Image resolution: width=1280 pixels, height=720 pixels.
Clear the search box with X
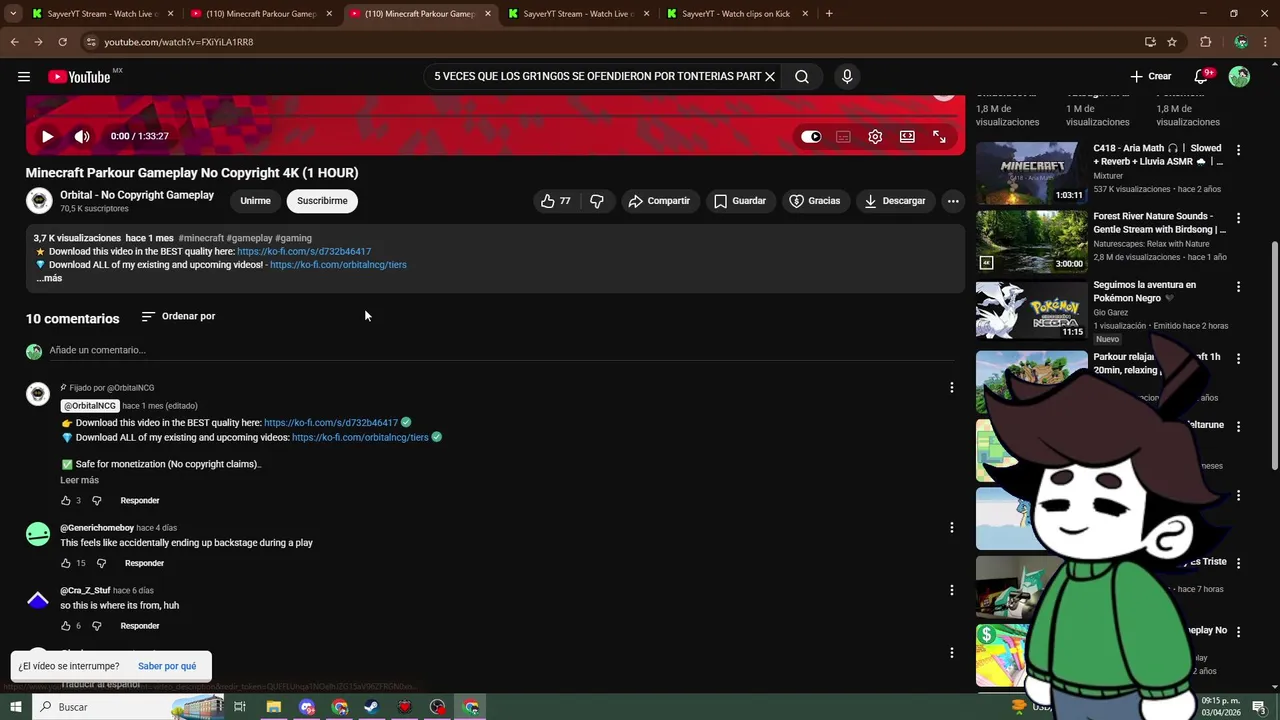pos(770,76)
